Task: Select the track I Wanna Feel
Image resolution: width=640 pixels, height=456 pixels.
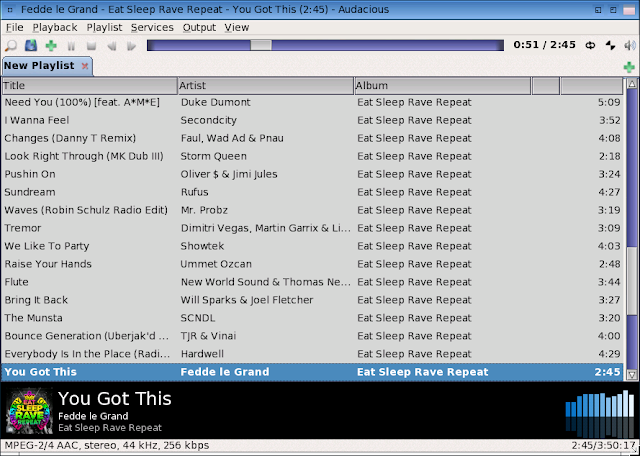Action: (312, 120)
